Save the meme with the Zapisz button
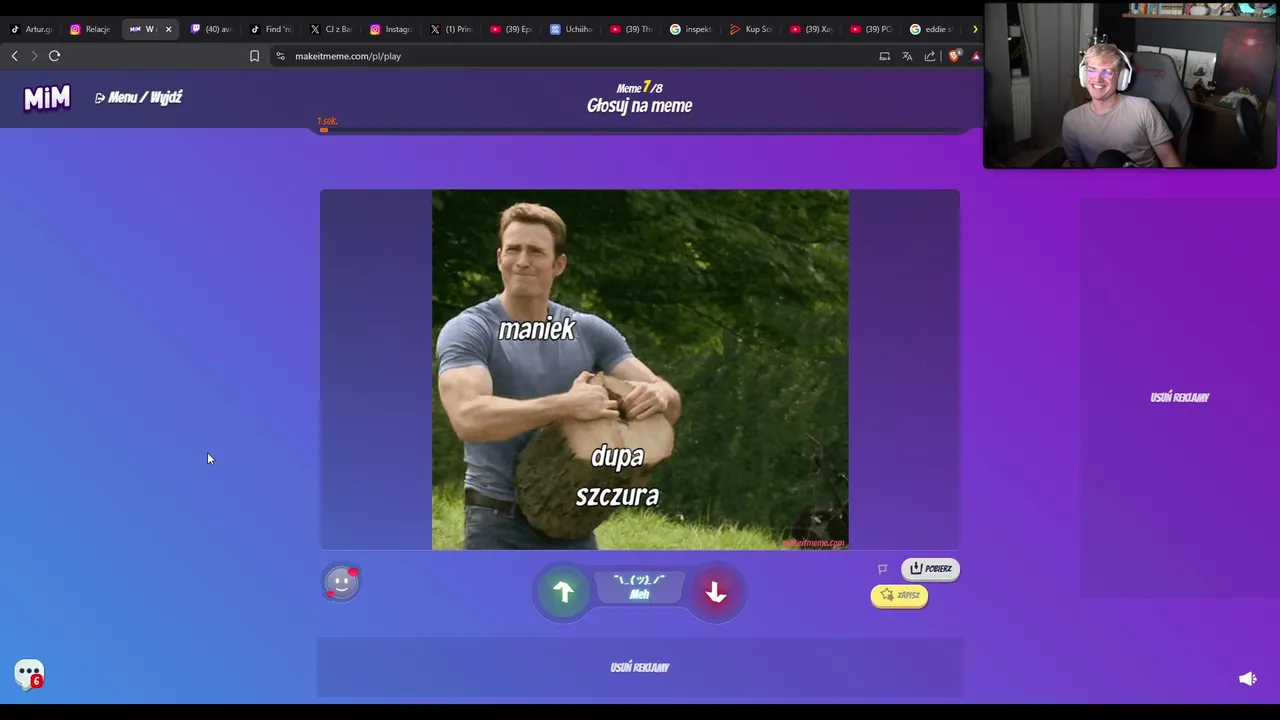1280x720 pixels. pyautogui.click(x=899, y=595)
